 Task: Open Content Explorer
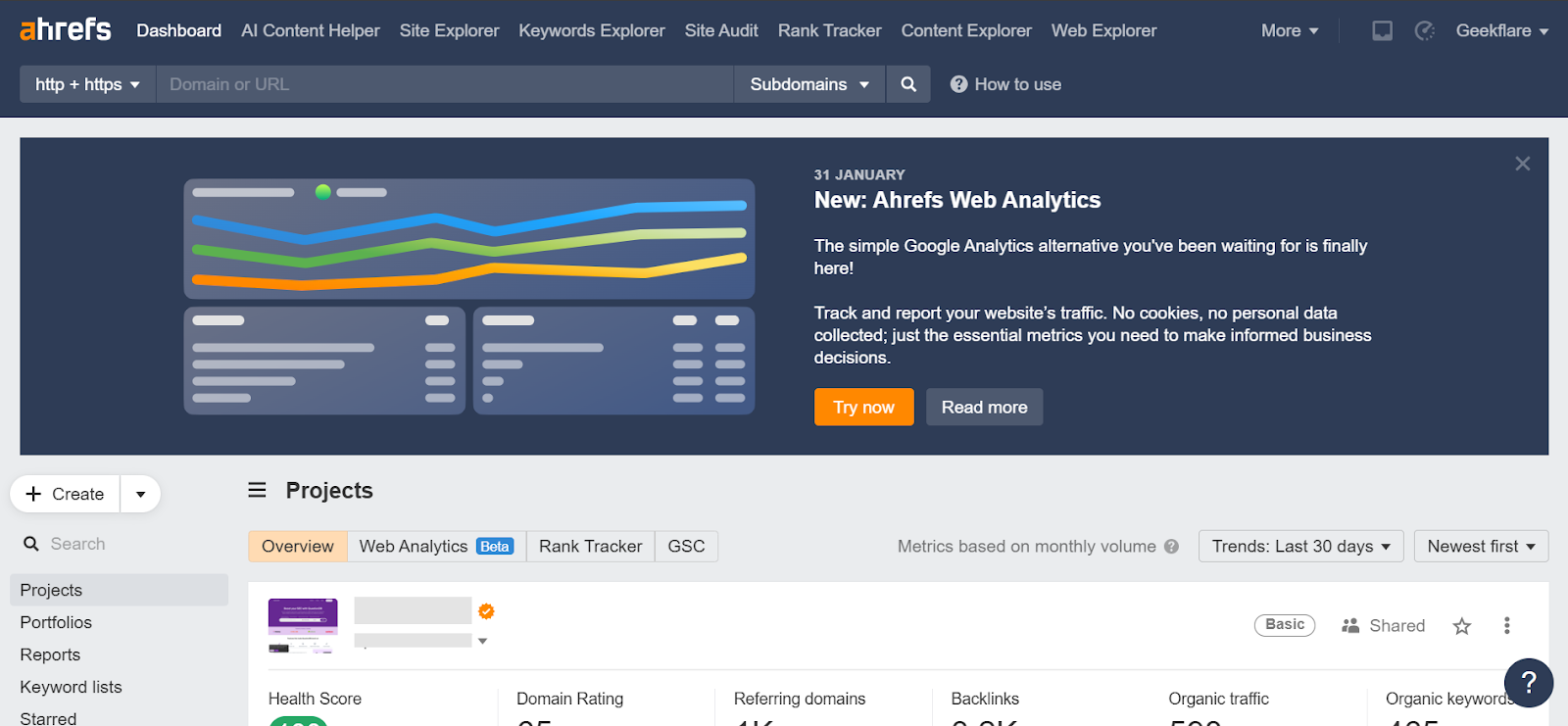966,30
